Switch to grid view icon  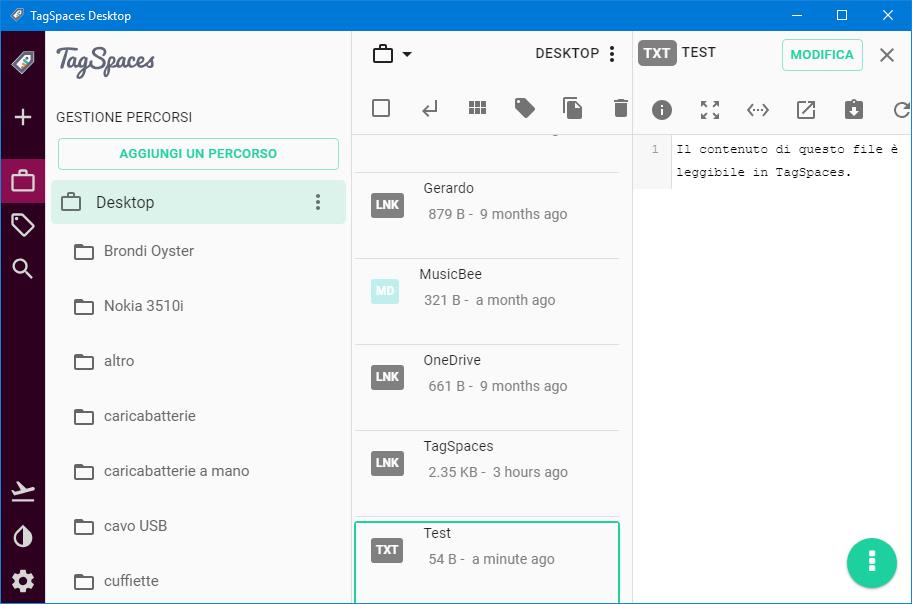[478, 108]
